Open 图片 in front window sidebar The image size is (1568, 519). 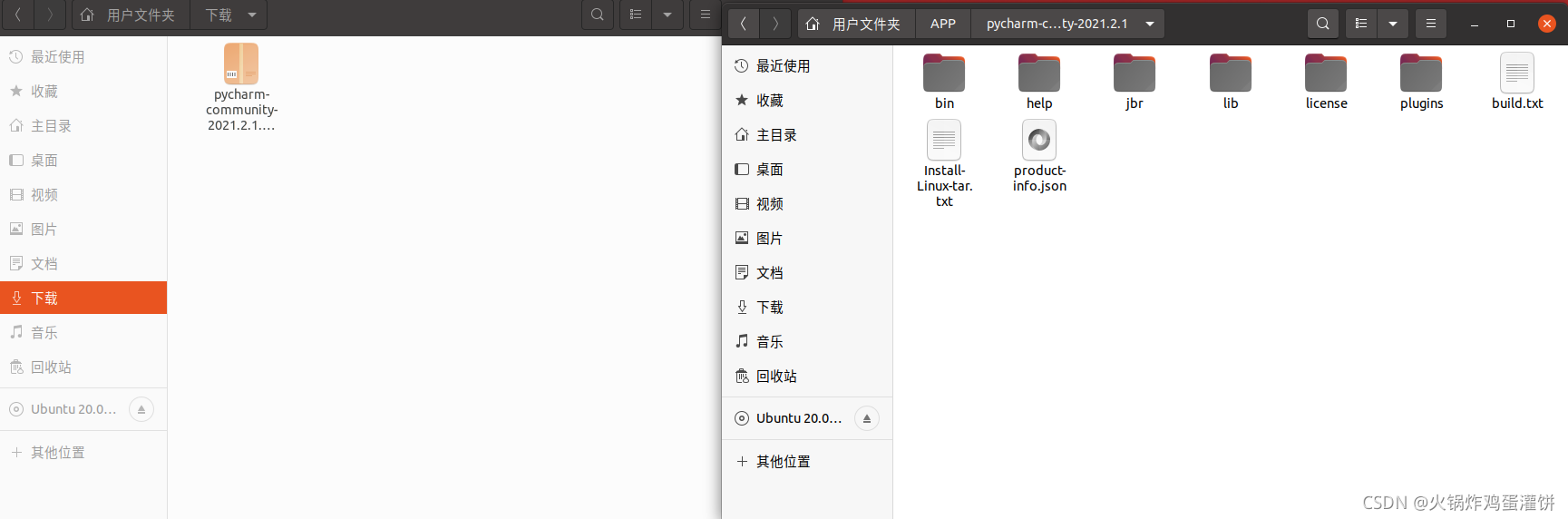coord(807,238)
